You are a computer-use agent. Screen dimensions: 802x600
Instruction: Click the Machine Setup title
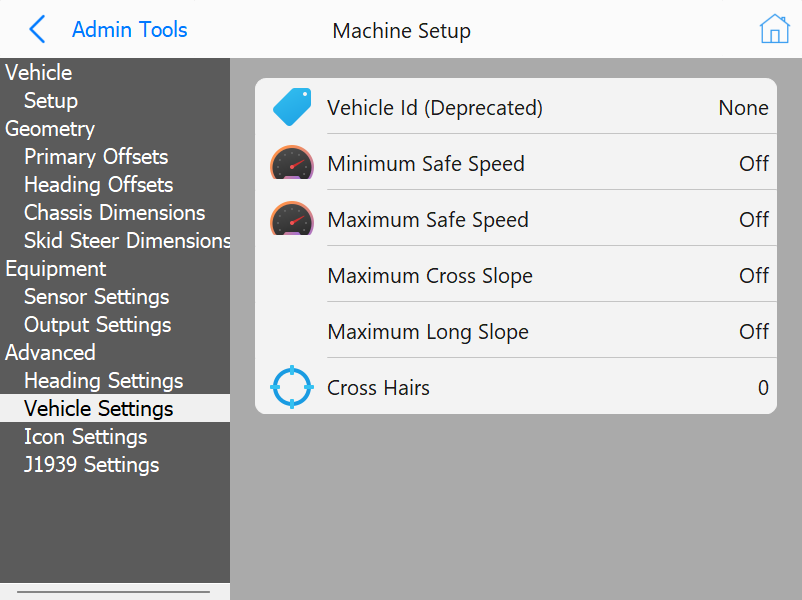[402, 31]
